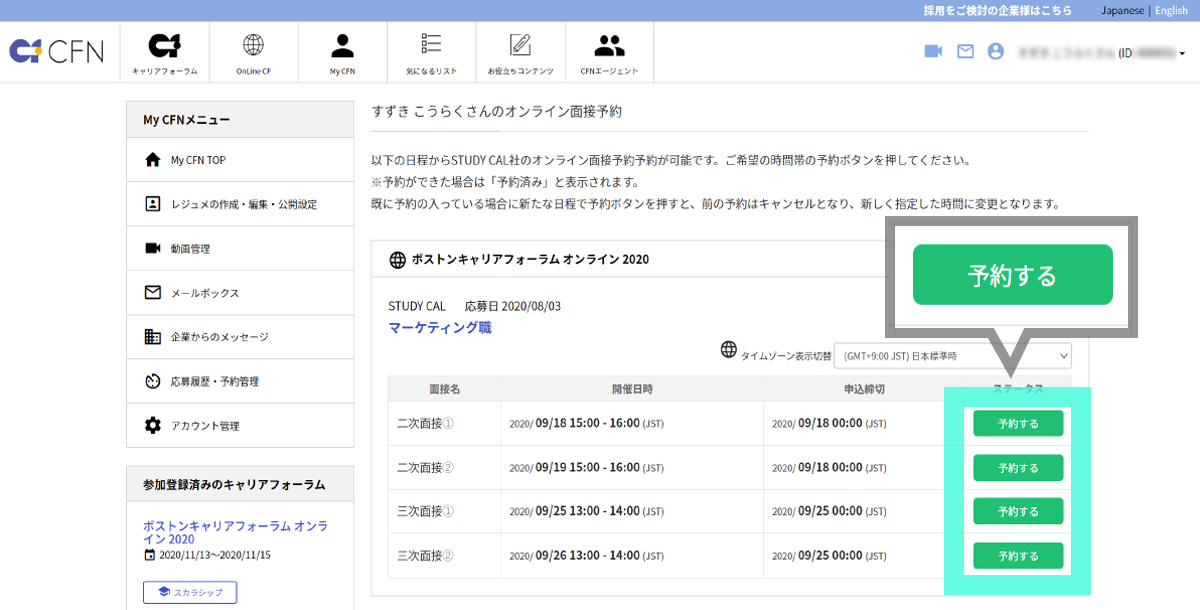Click the globe icon beside timezone label
The width and height of the screenshot is (1200, 610).
(x=728, y=350)
